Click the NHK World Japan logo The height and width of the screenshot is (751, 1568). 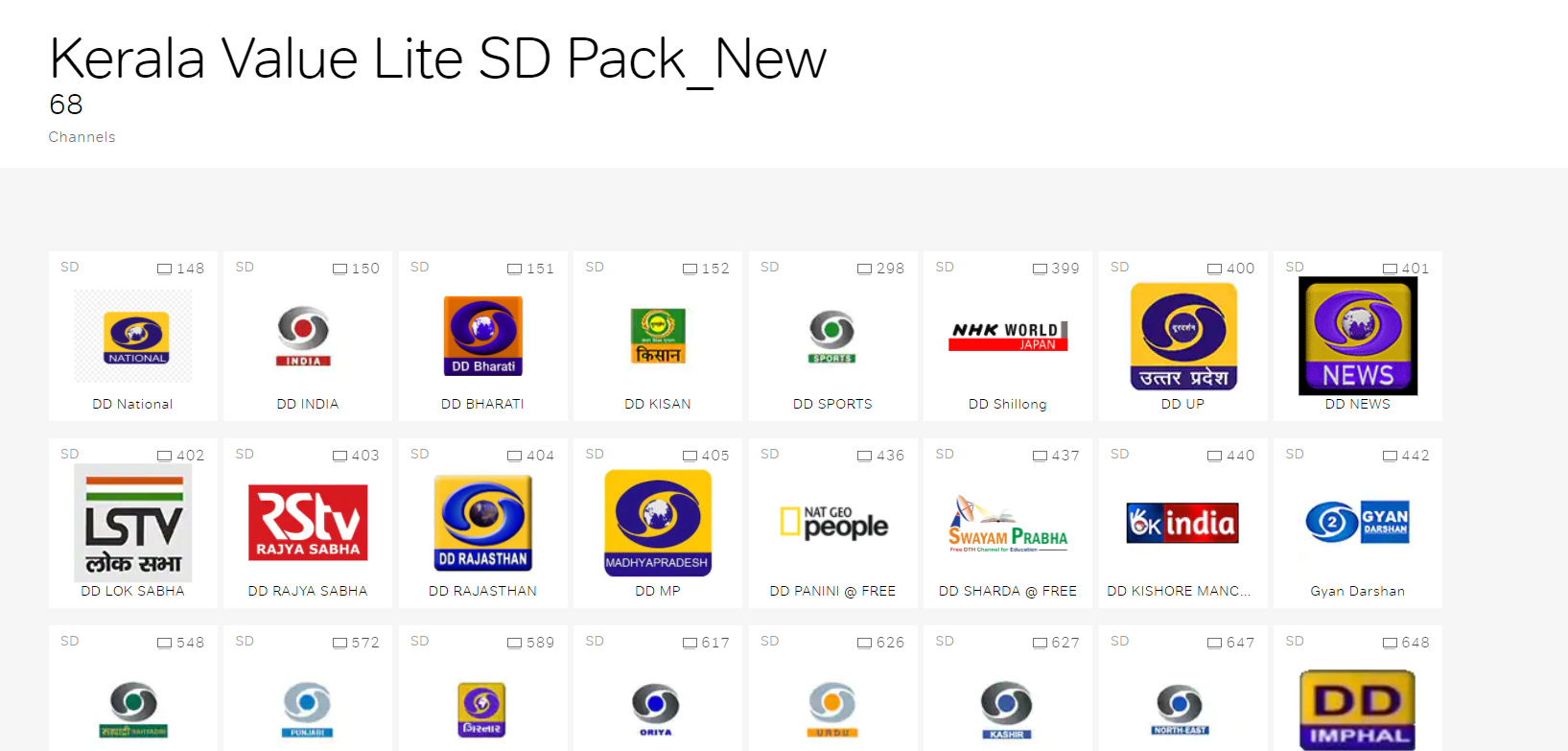pyautogui.click(x=1008, y=337)
